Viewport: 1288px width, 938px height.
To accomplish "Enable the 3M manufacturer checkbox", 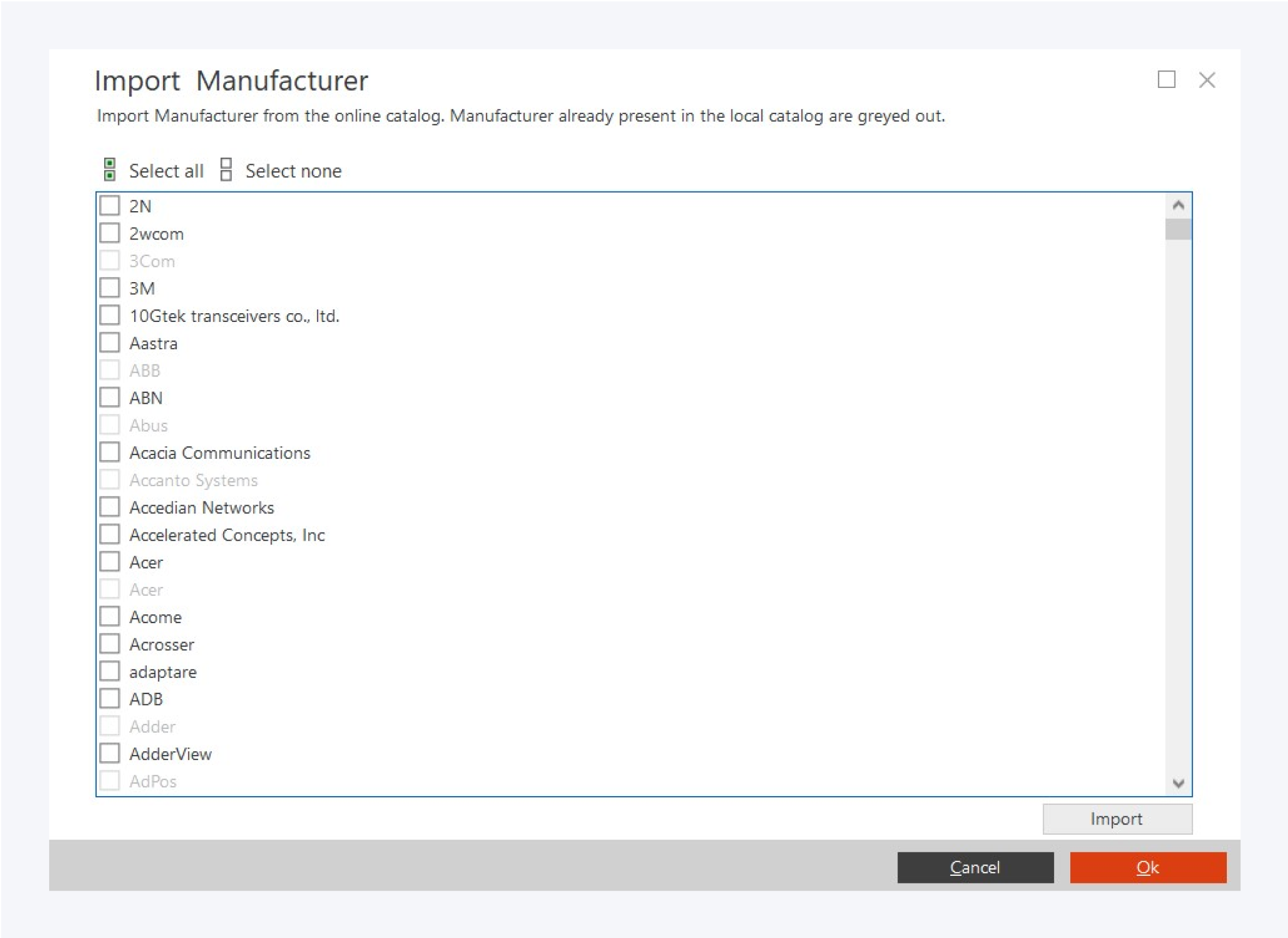I will pos(110,288).
